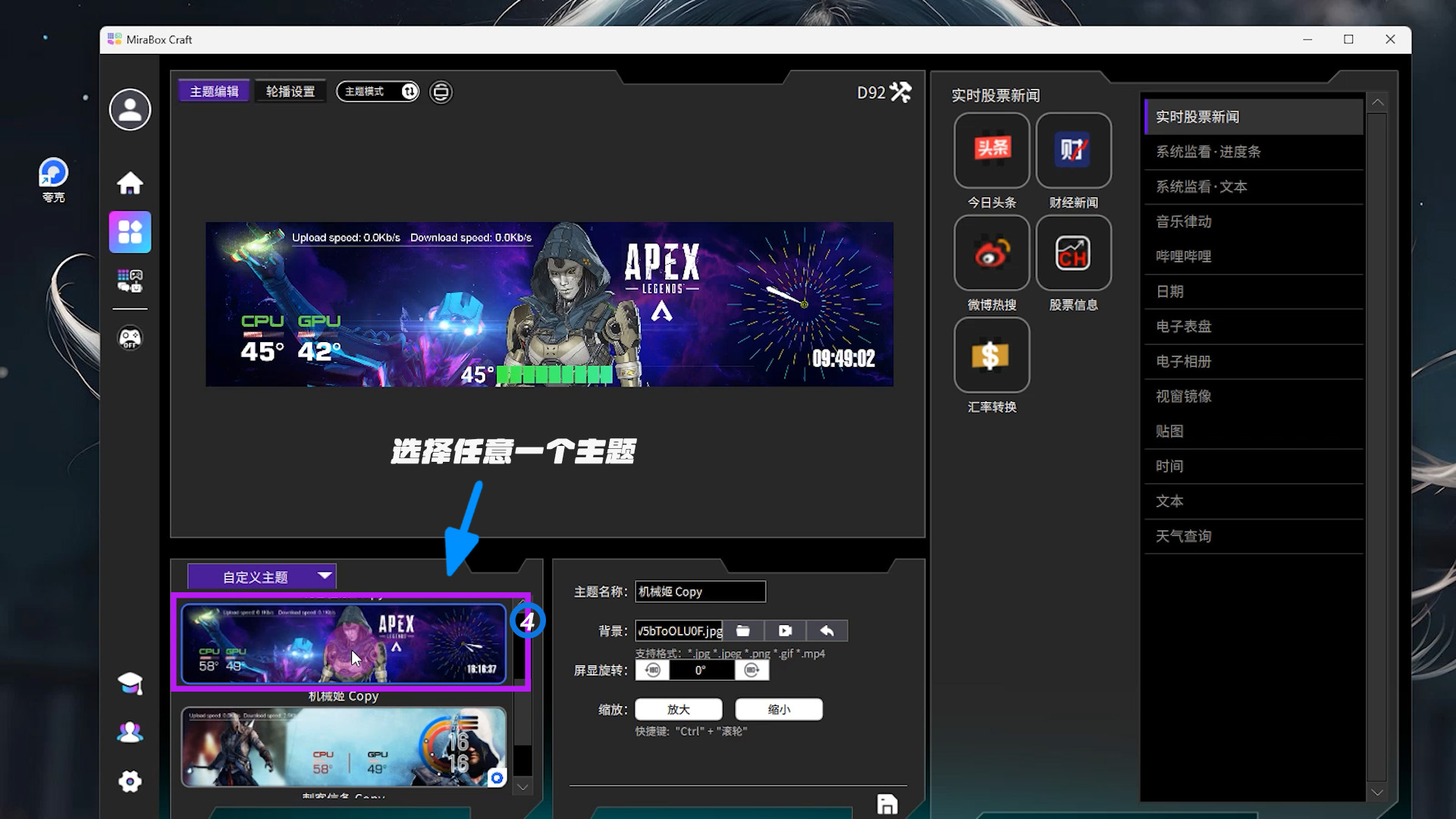The image size is (1456, 819).
Task: Select 贴图 category
Action: (1254, 431)
